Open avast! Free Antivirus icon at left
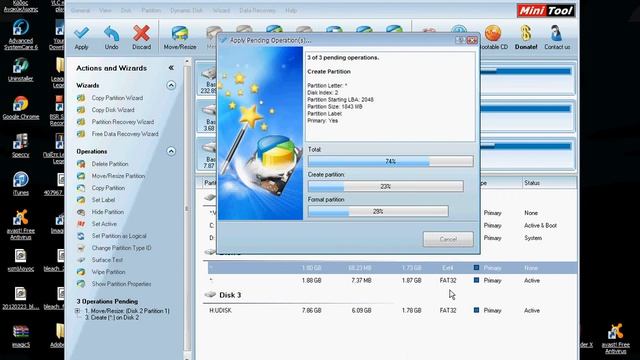The width and height of the screenshot is (640, 360). click(x=20, y=224)
